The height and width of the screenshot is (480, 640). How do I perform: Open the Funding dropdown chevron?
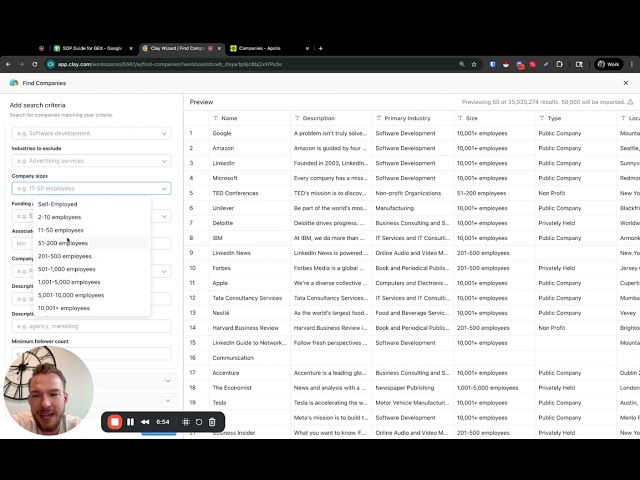(164, 216)
